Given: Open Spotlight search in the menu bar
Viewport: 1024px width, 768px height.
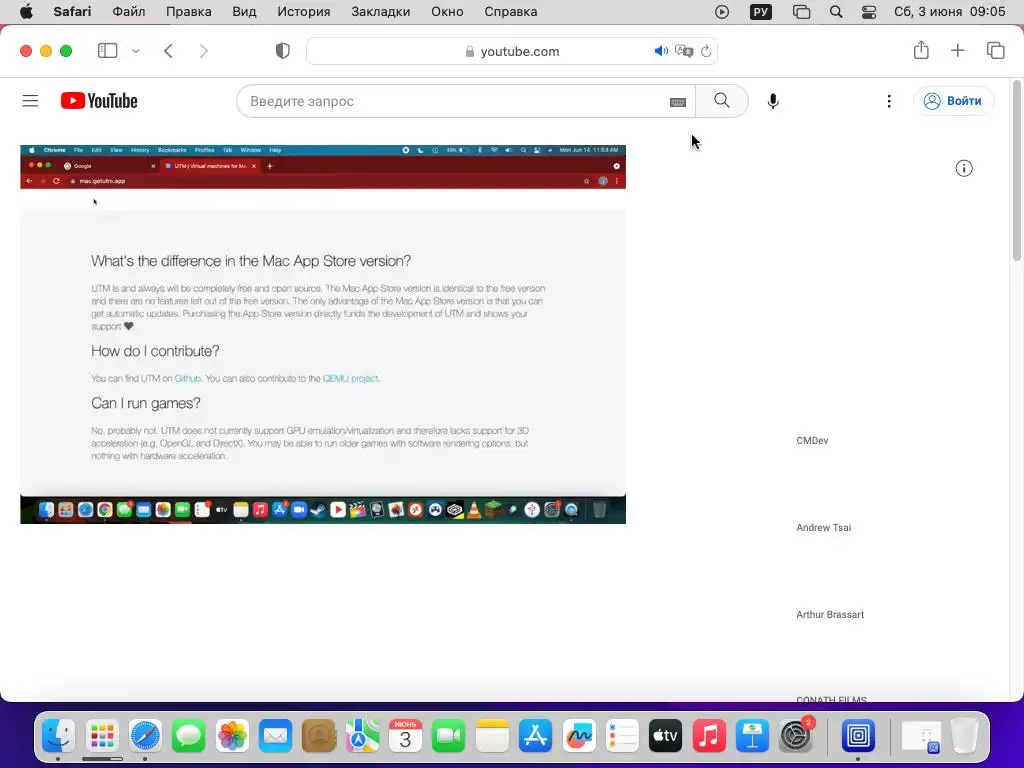Looking at the screenshot, I should [x=836, y=12].
